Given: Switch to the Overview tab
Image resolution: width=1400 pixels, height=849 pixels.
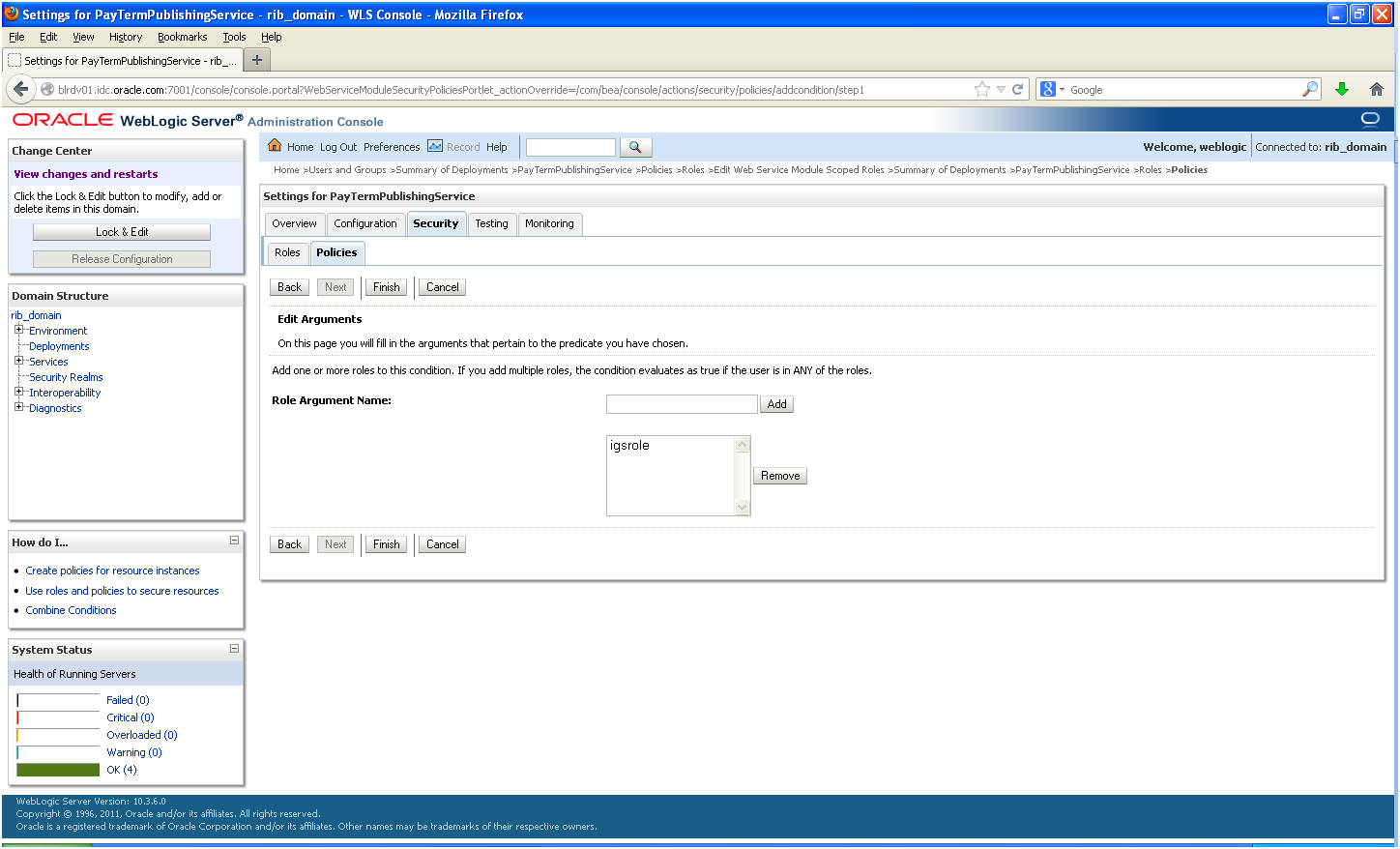Looking at the screenshot, I should [x=294, y=223].
